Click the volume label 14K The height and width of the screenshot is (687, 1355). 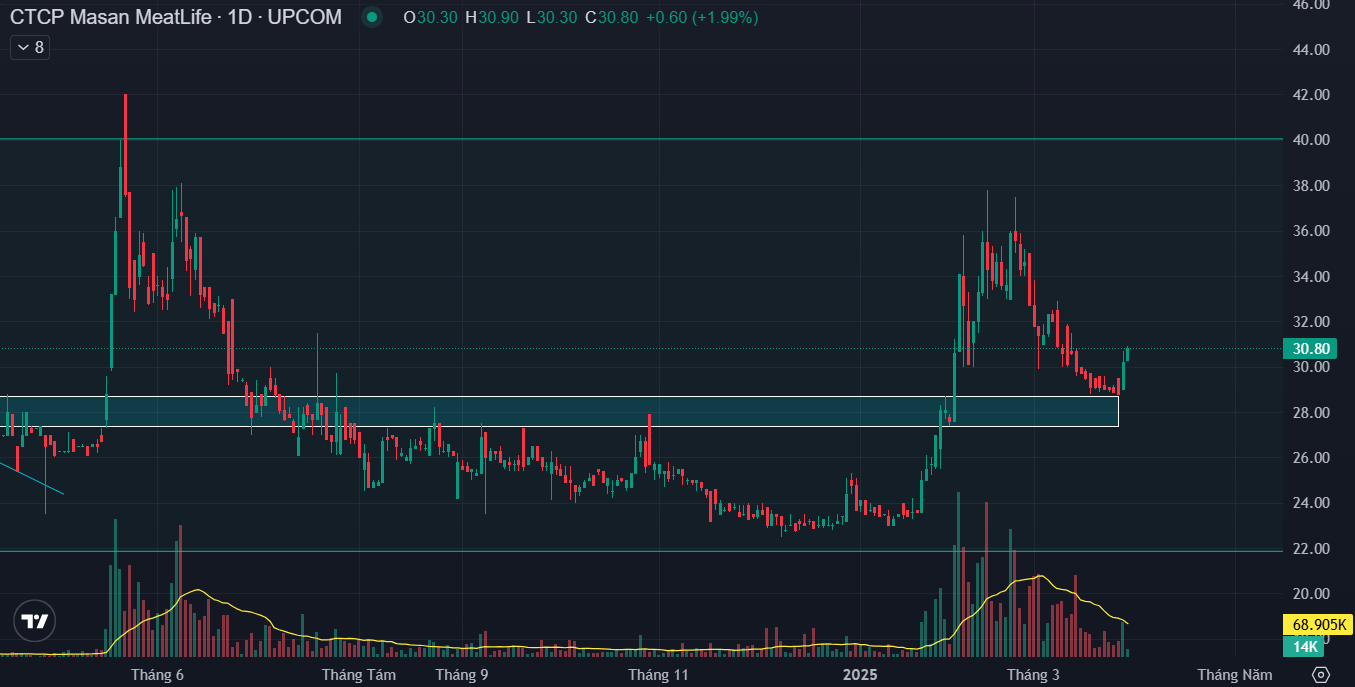pos(1305,647)
